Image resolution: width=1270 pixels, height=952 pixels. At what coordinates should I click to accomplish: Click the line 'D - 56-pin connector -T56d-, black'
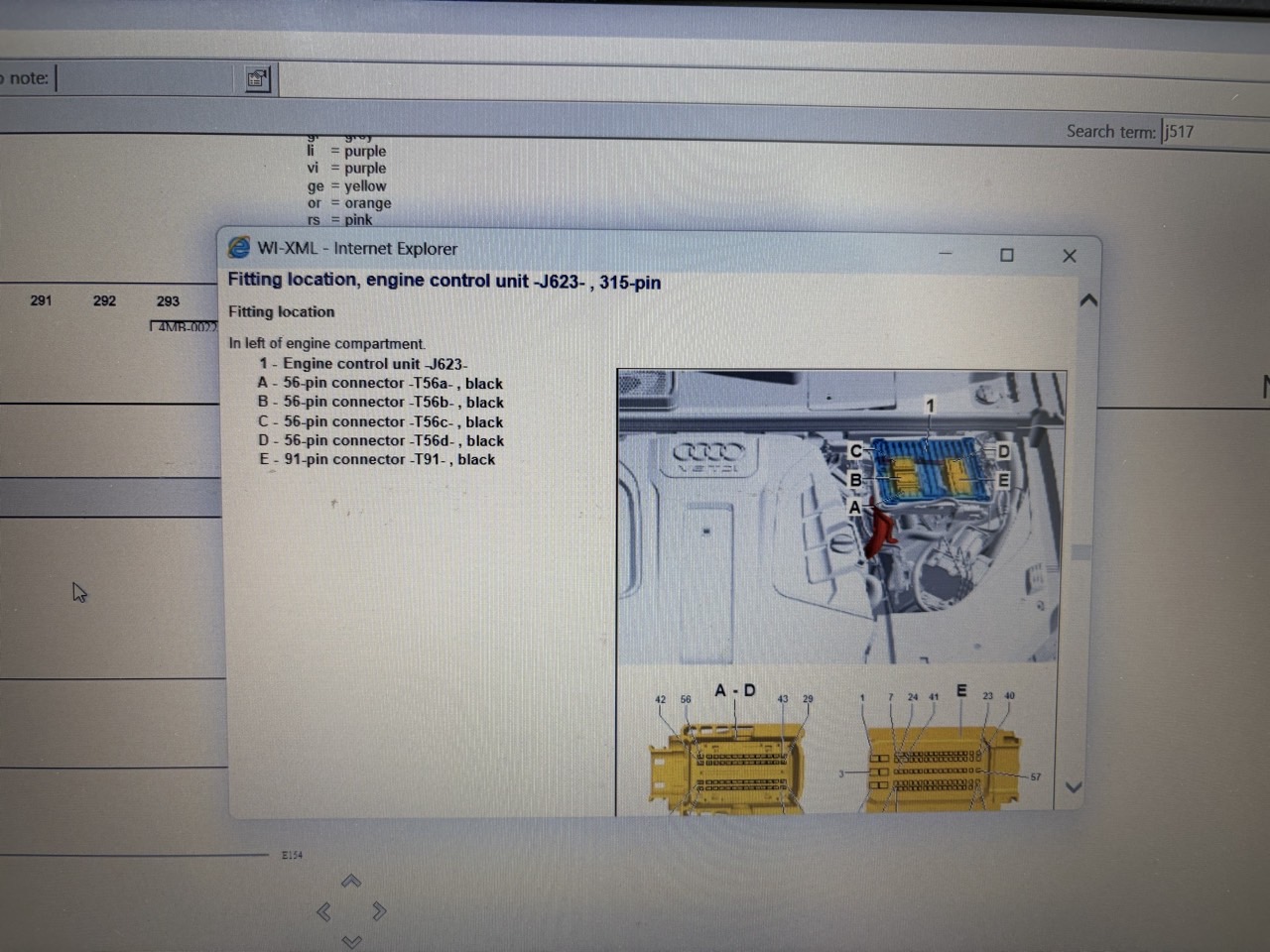pos(381,440)
